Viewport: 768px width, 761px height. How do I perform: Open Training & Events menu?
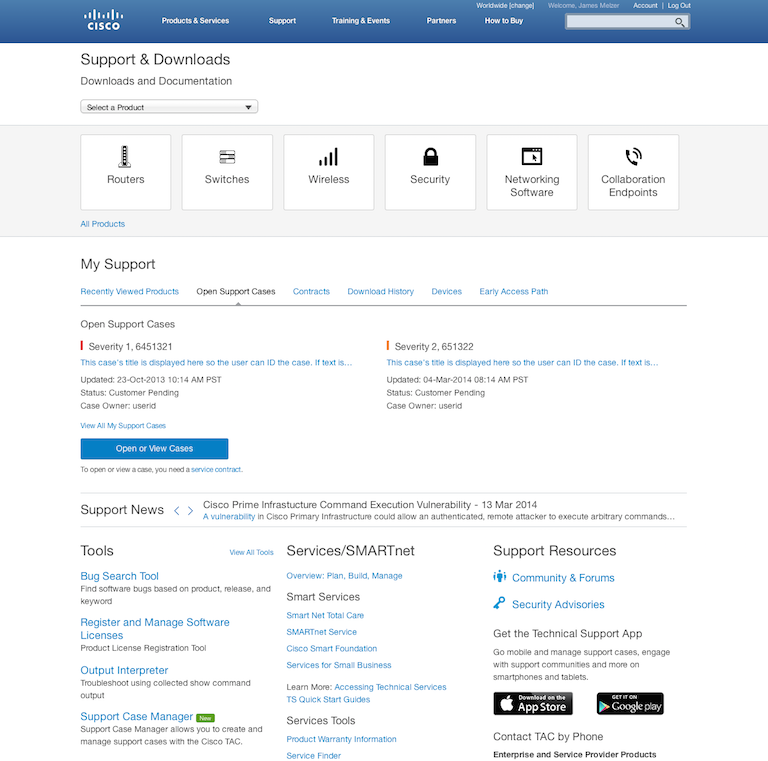pos(361,21)
